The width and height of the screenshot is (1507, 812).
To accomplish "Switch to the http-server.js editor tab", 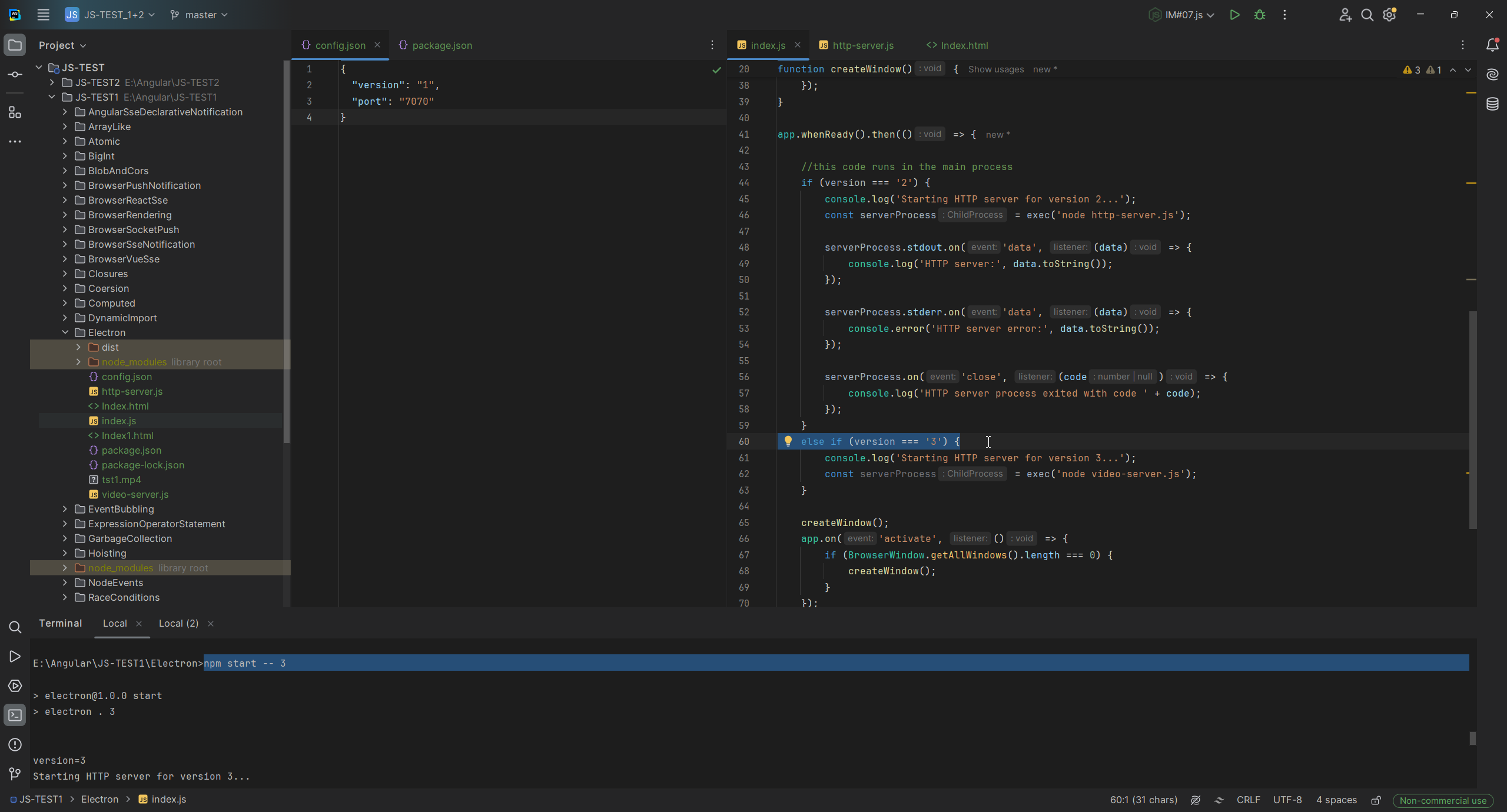I will pyautogui.click(x=862, y=45).
